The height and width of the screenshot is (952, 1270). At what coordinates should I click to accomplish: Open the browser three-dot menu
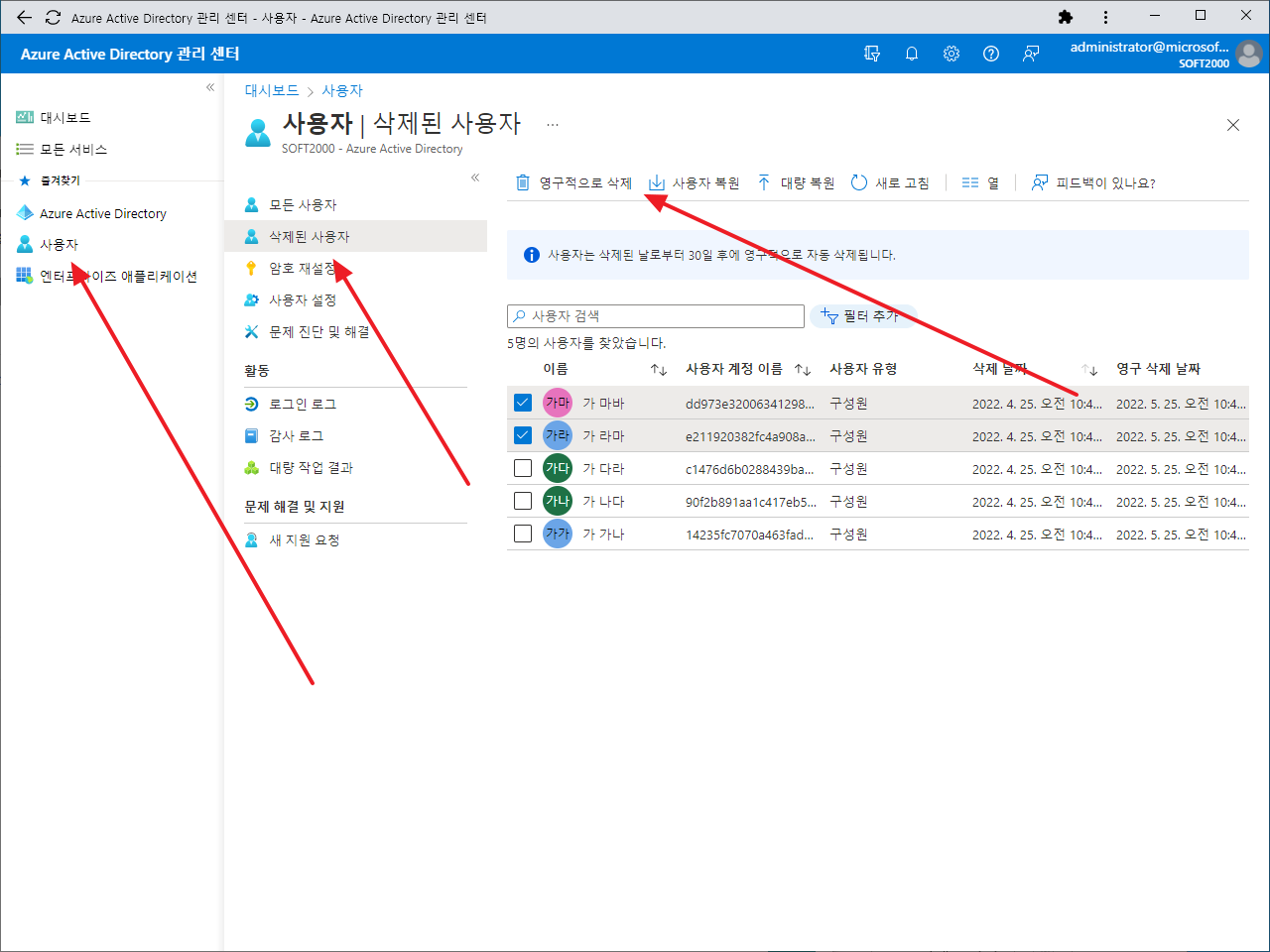pos(1105,17)
